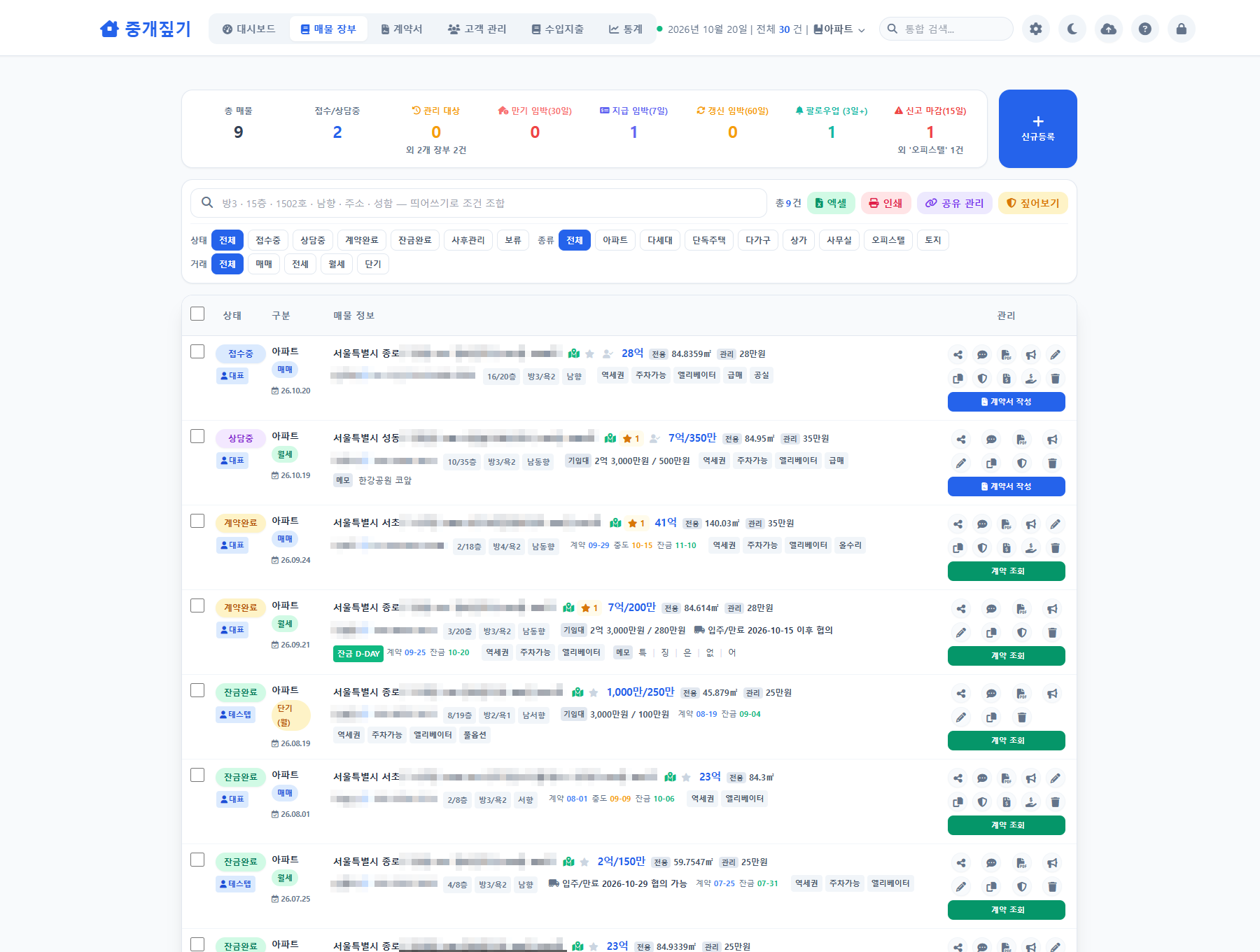Export PDF for the 28억 listing

pyautogui.click(x=1006, y=355)
